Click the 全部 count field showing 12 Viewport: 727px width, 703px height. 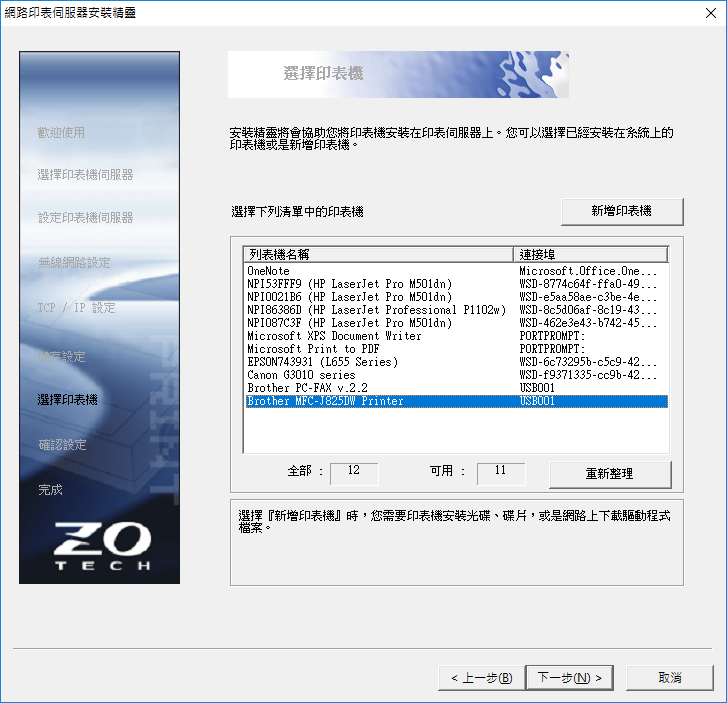(x=354, y=473)
